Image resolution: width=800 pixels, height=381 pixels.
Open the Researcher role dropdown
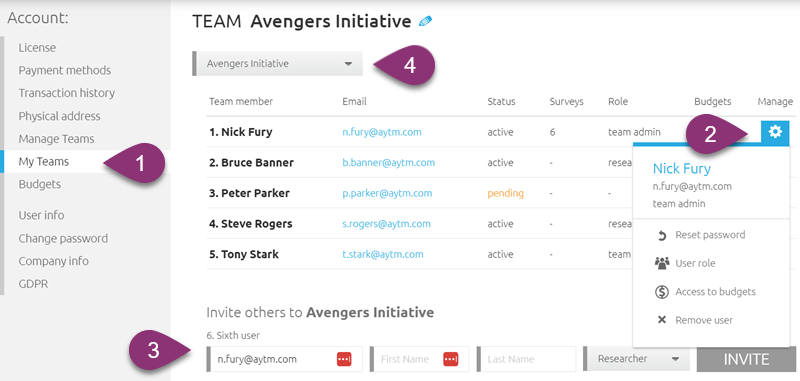click(x=637, y=359)
